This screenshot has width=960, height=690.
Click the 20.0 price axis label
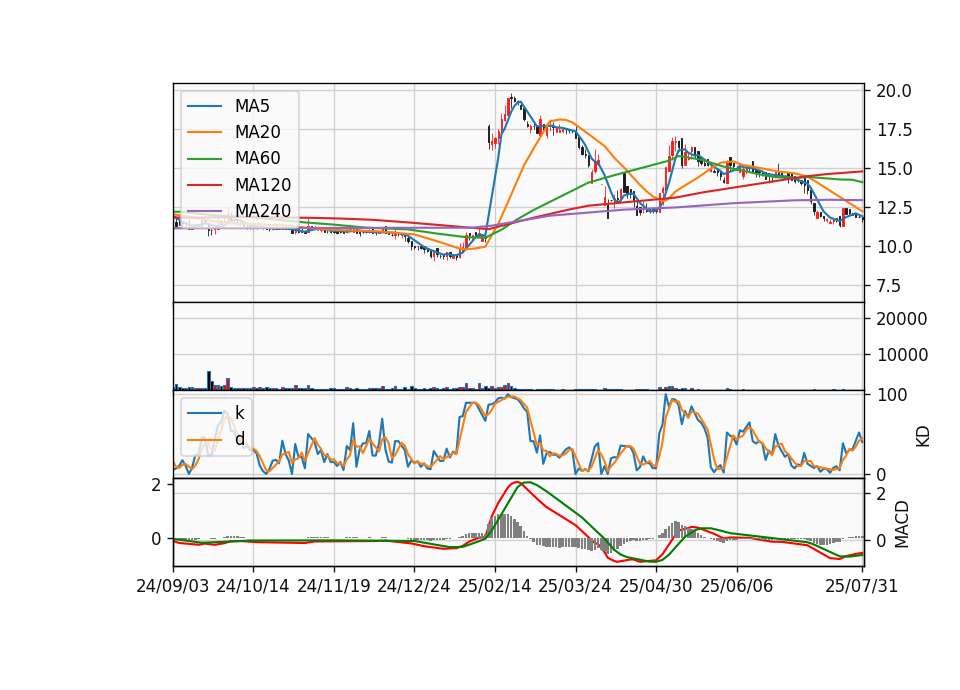(894, 91)
